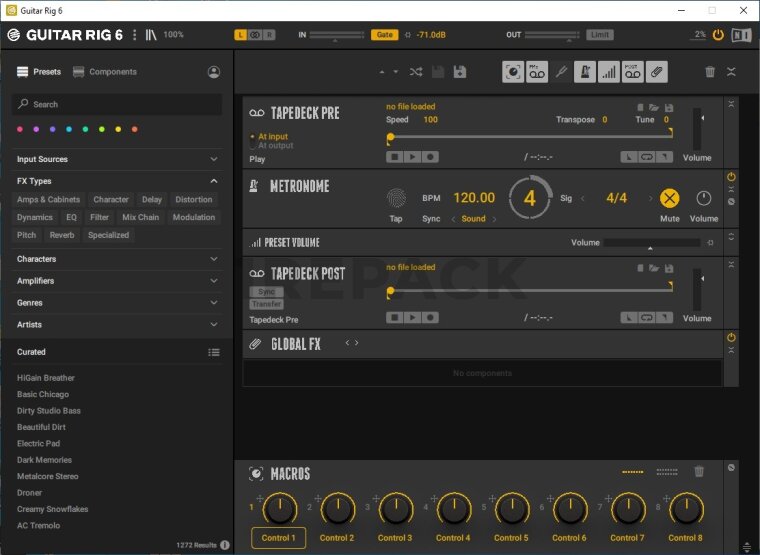Toggle the metronome Mute button

pos(670,198)
